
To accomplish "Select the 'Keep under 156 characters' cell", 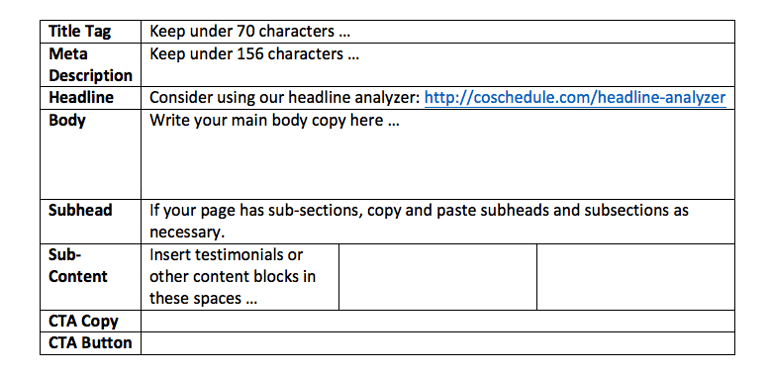I will click(x=438, y=65).
